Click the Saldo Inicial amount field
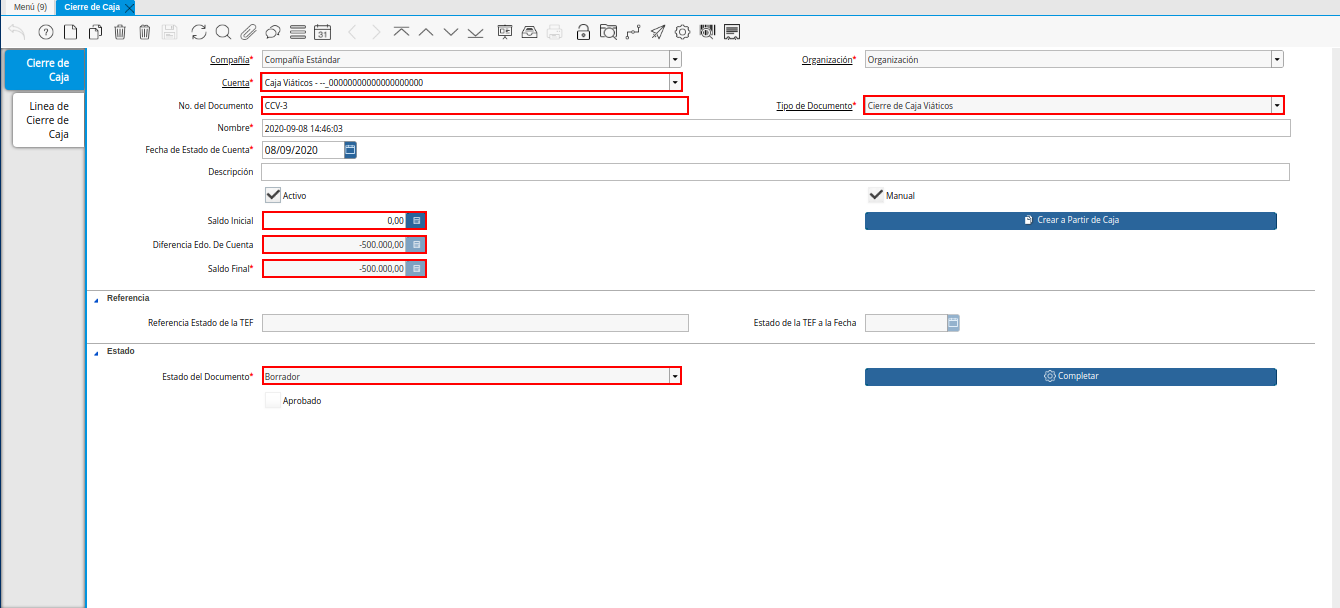 click(335, 220)
